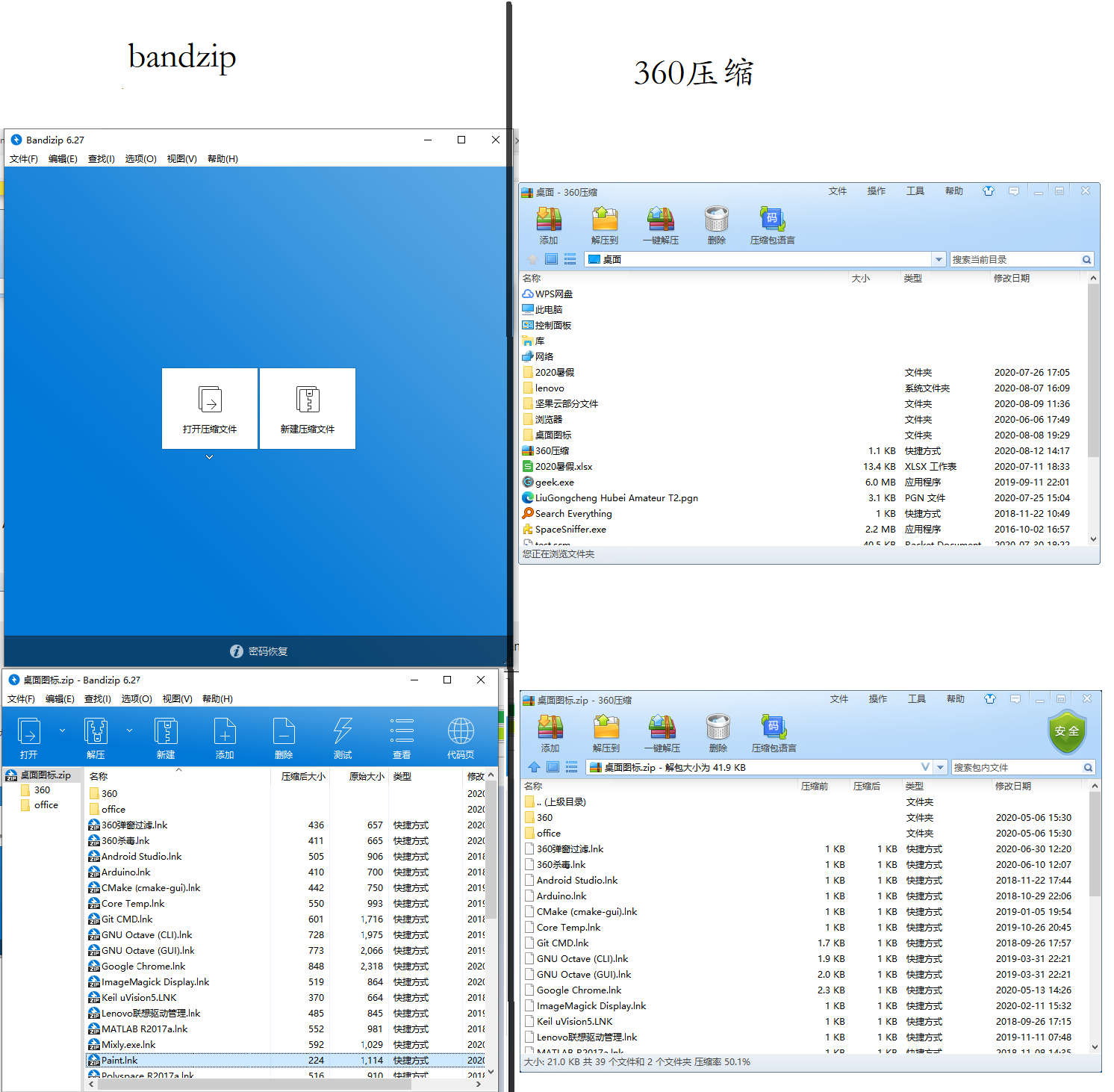Viewport: 1114px width, 1092px height.
Task: Switch to list view in 桌面 - 360压缩 window
Action: pos(570,259)
